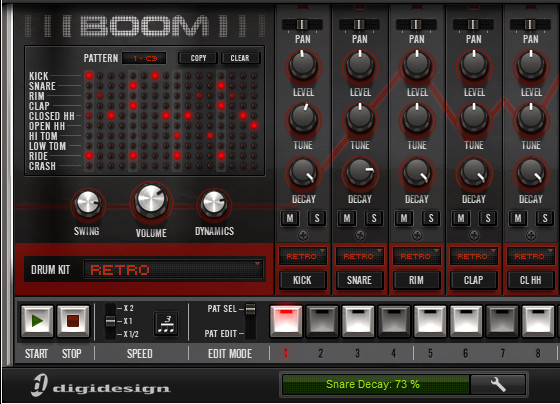The height and width of the screenshot is (404, 560).
Task: Click the Rim channel Decay knob
Action: point(417,173)
